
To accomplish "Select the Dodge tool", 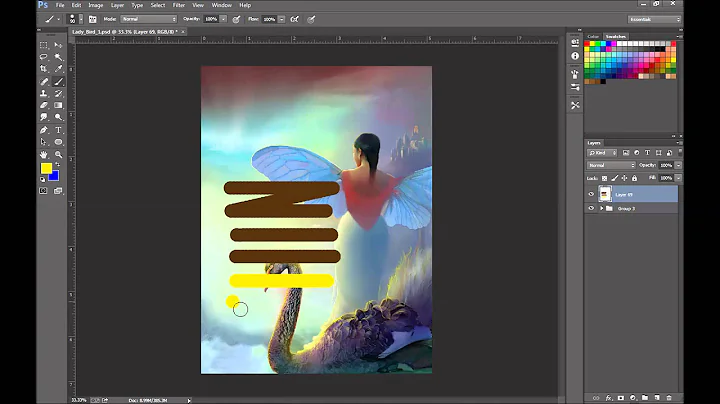I will pyautogui.click(x=58, y=117).
